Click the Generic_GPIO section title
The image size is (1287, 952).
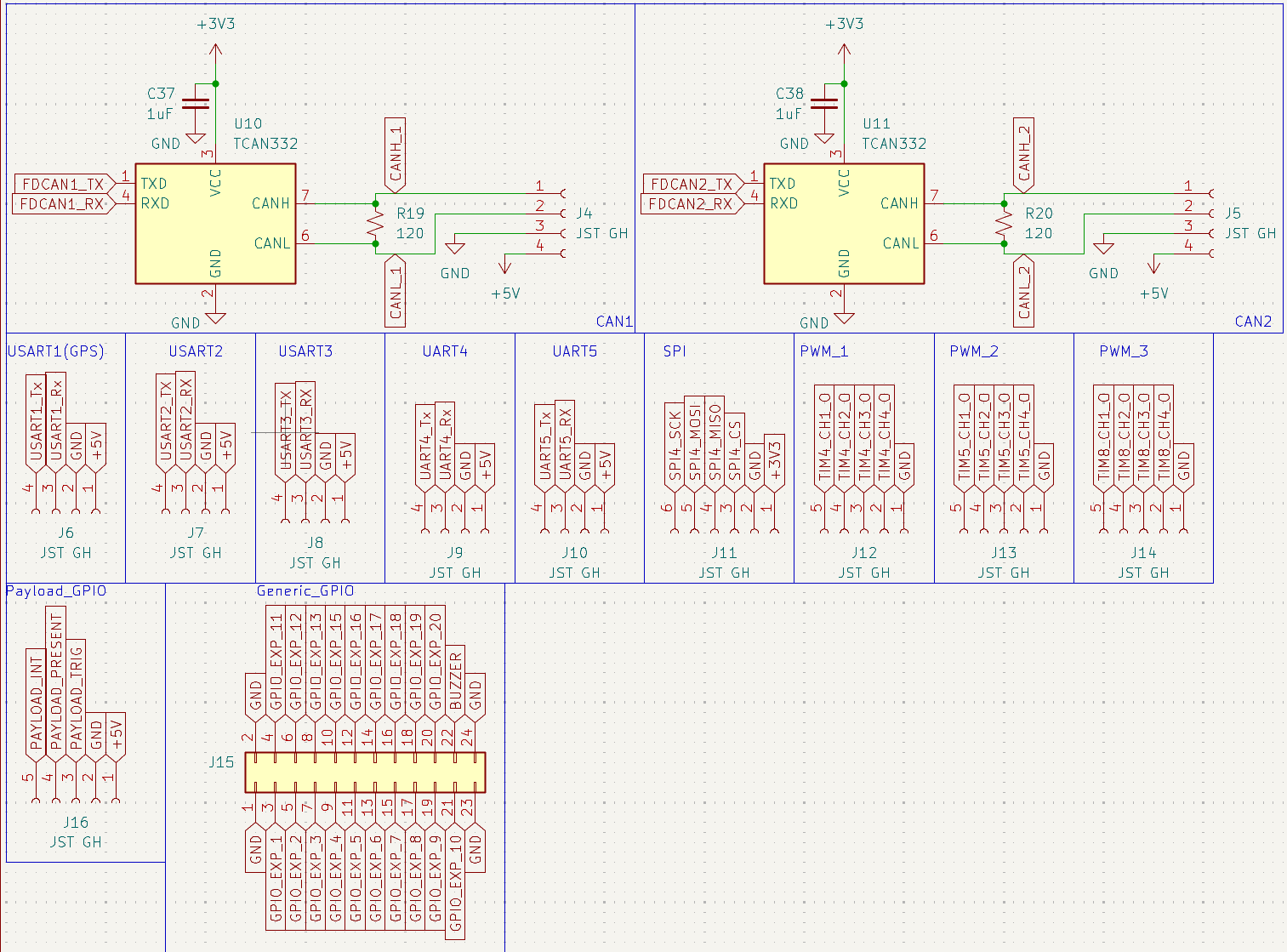pos(305,590)
